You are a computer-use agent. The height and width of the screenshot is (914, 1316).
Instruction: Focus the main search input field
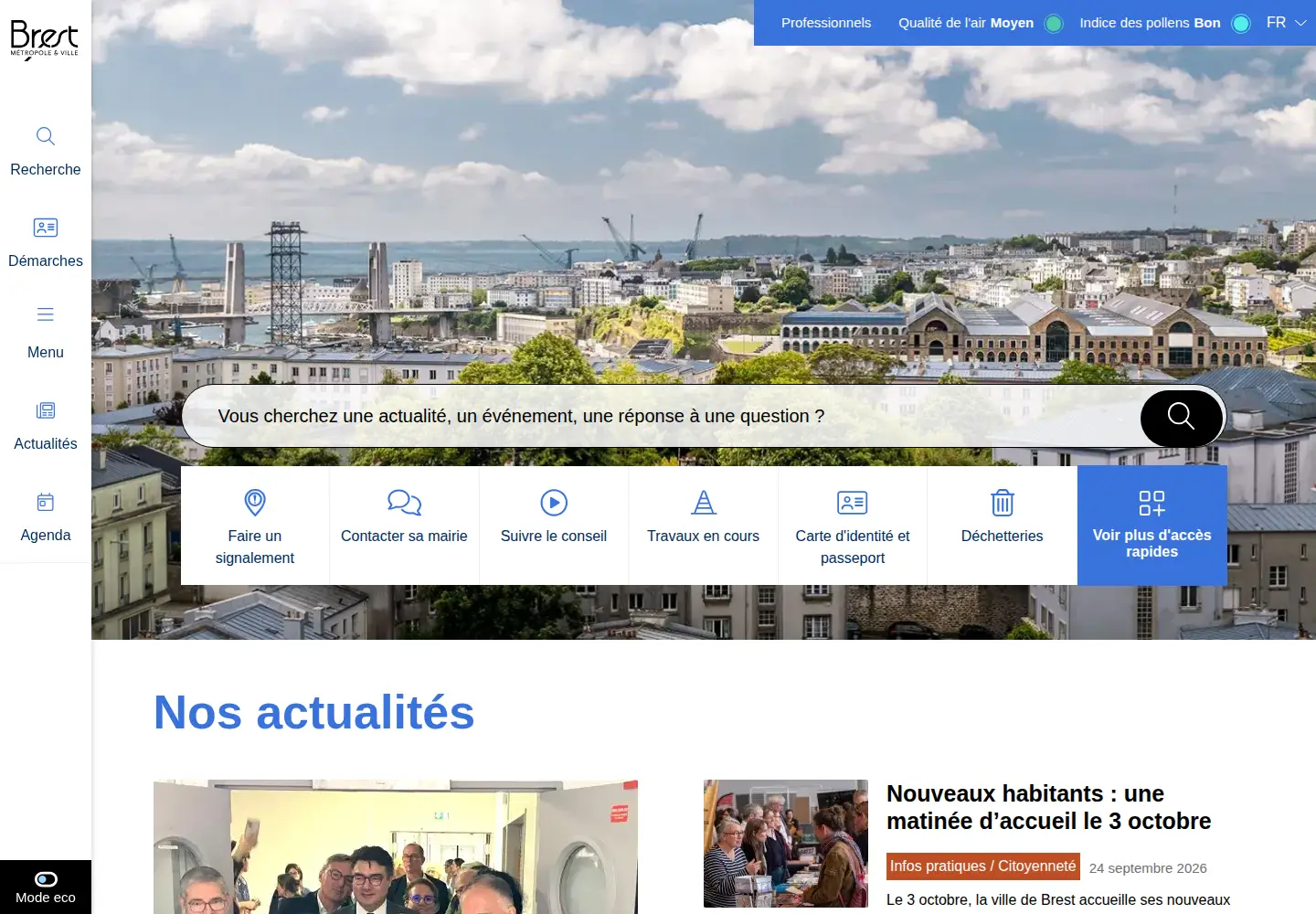tap(662, 416)
